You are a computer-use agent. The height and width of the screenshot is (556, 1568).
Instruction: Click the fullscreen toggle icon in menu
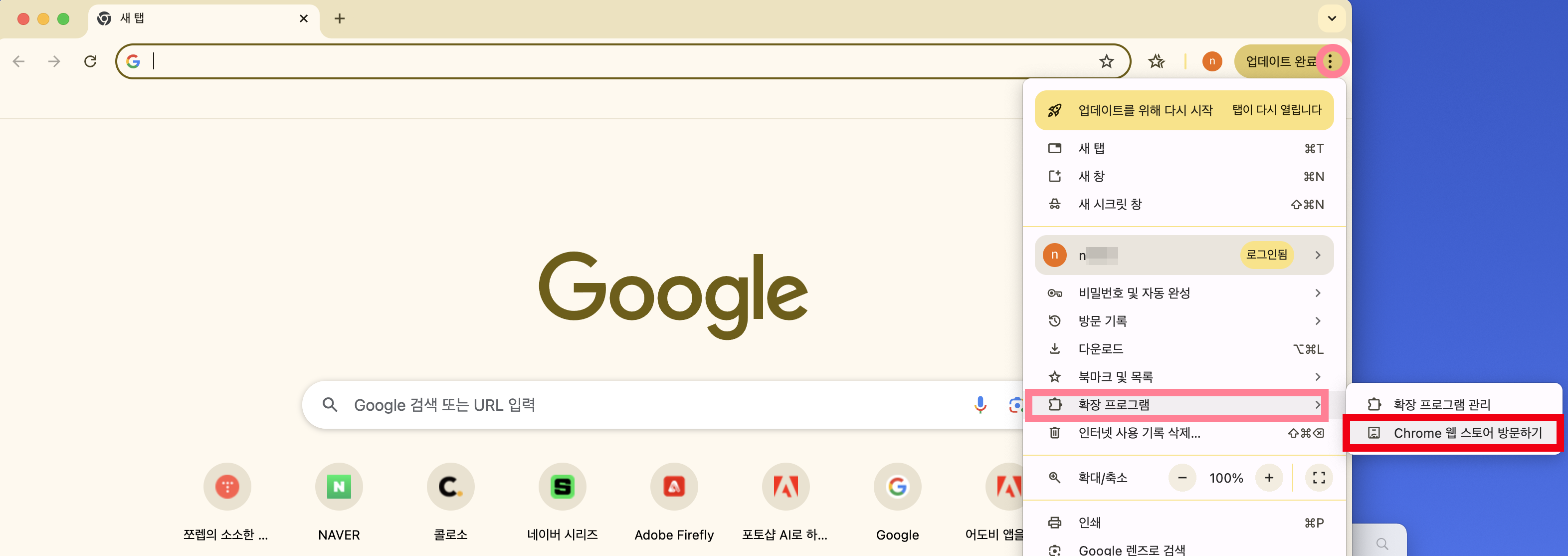coord(1319,478)
